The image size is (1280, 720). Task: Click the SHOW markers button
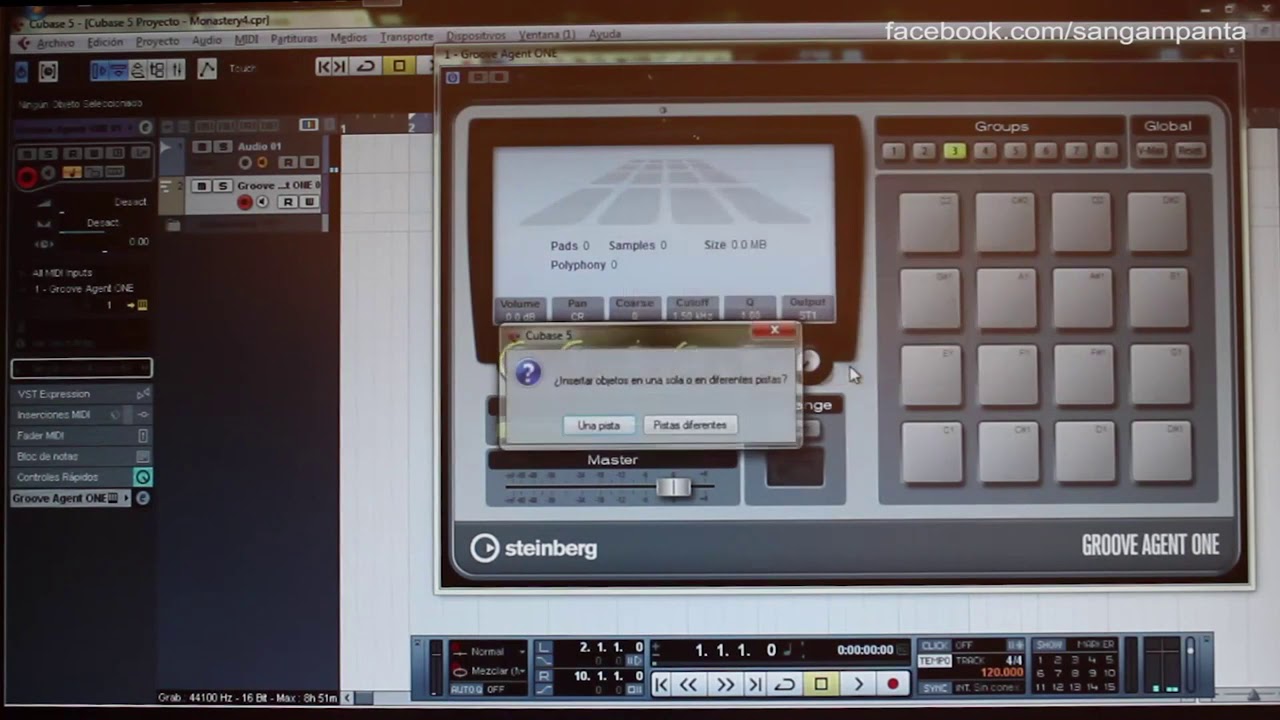1050,645
